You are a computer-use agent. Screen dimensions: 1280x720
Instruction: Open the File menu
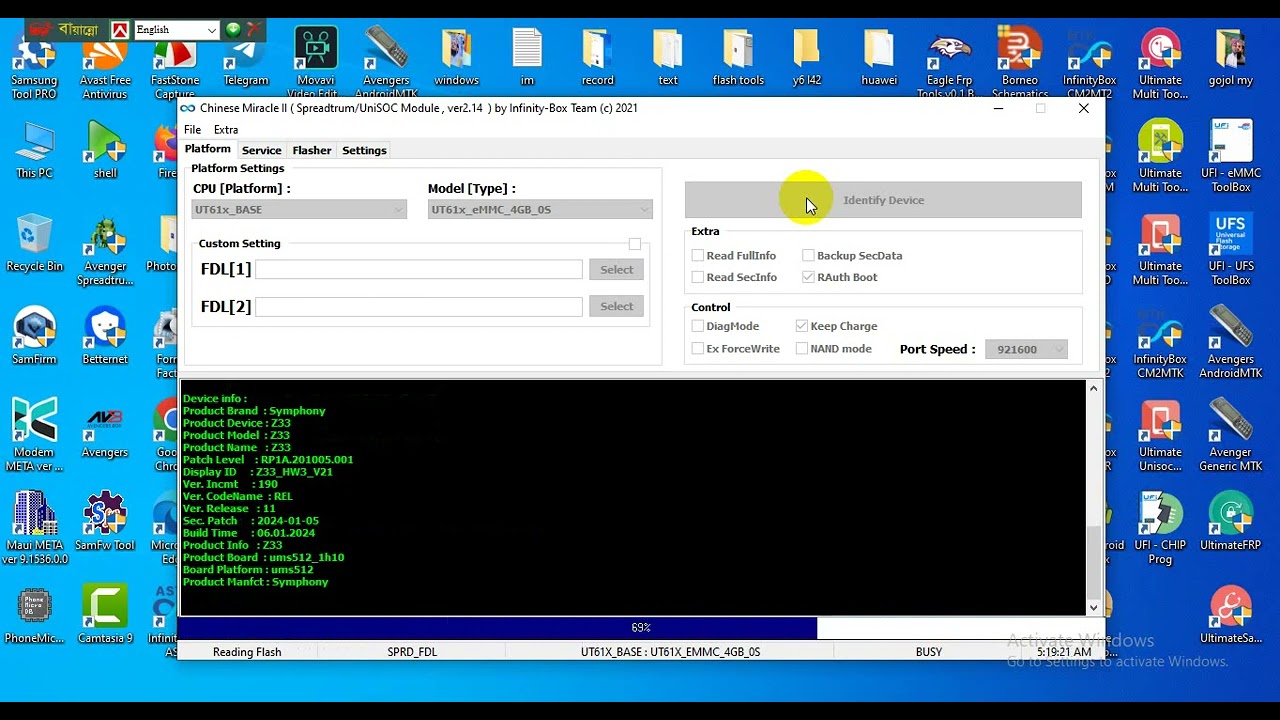(192, 130)
